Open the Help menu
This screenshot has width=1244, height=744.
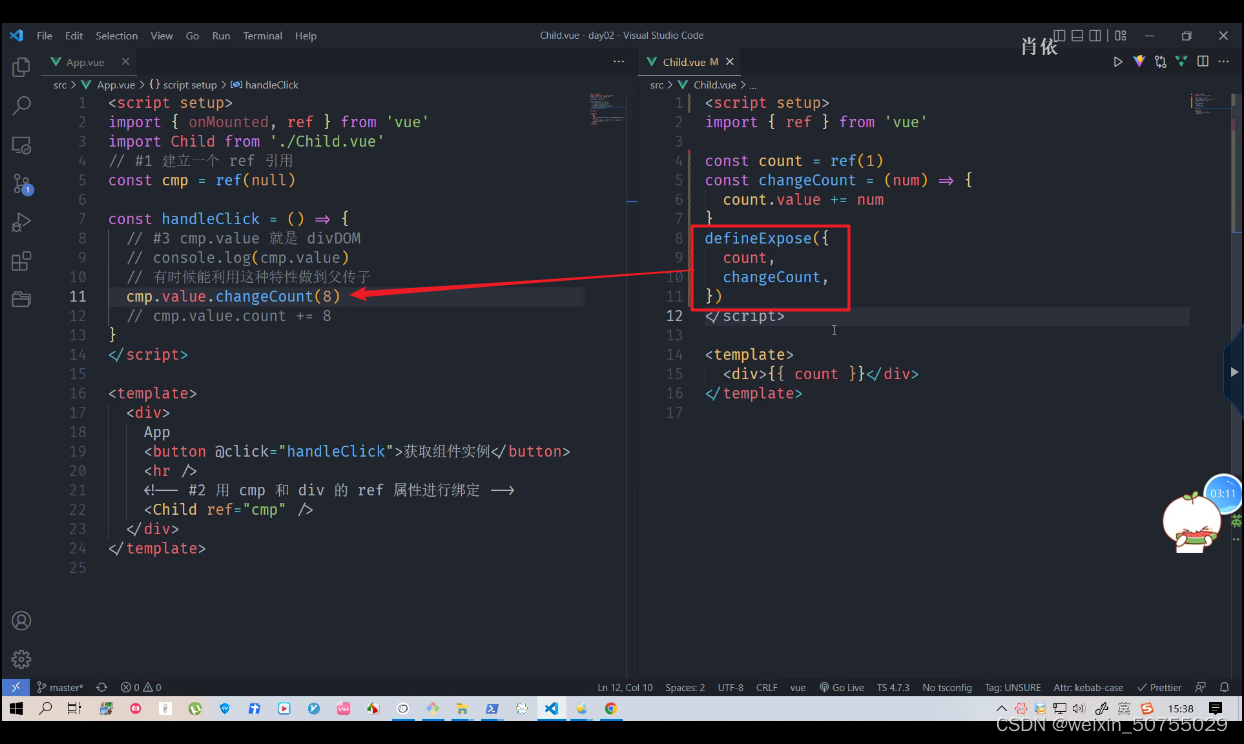(306, 35)
